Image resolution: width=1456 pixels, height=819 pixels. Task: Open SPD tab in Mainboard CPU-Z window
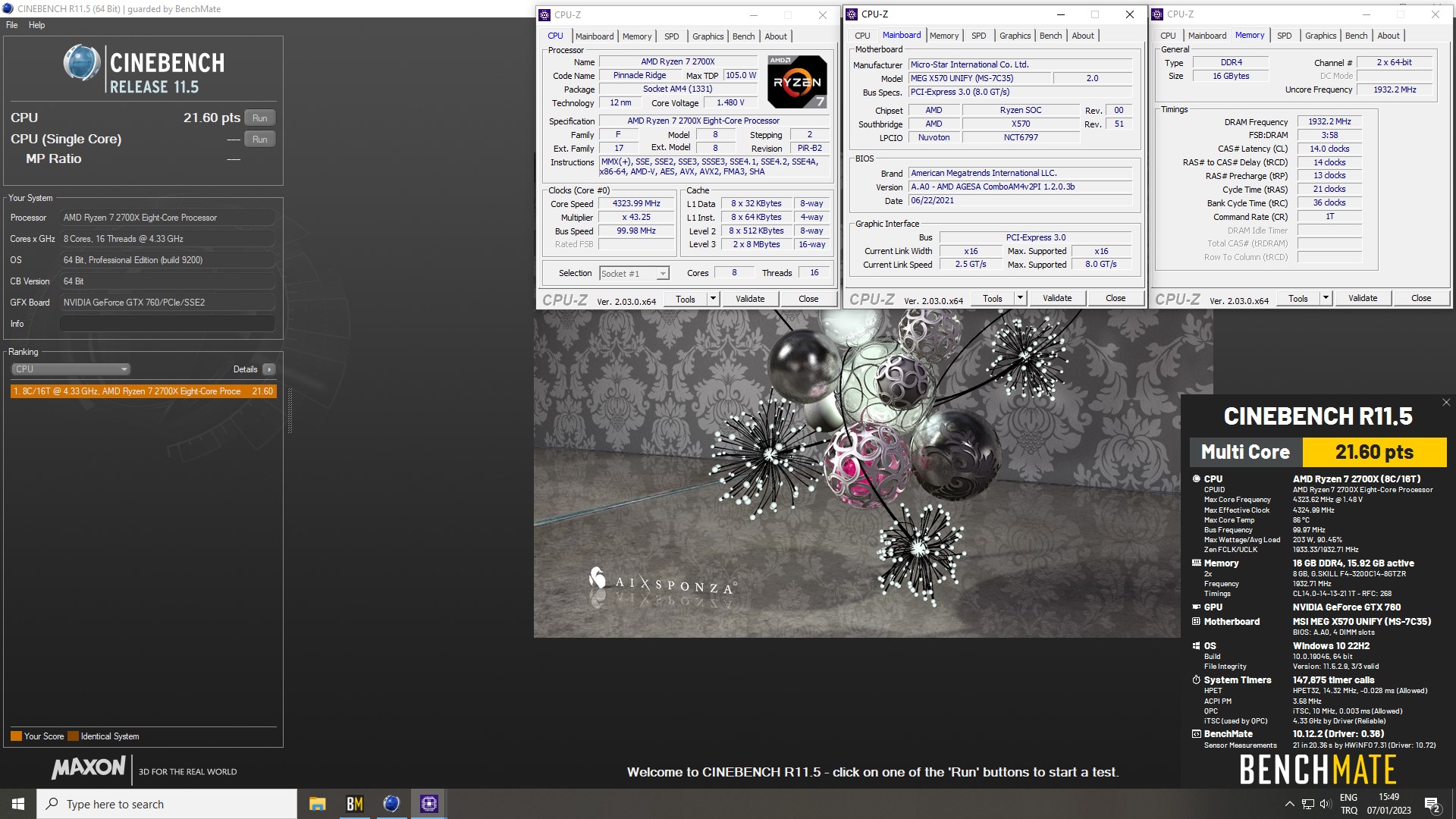(x=979, y=36)
